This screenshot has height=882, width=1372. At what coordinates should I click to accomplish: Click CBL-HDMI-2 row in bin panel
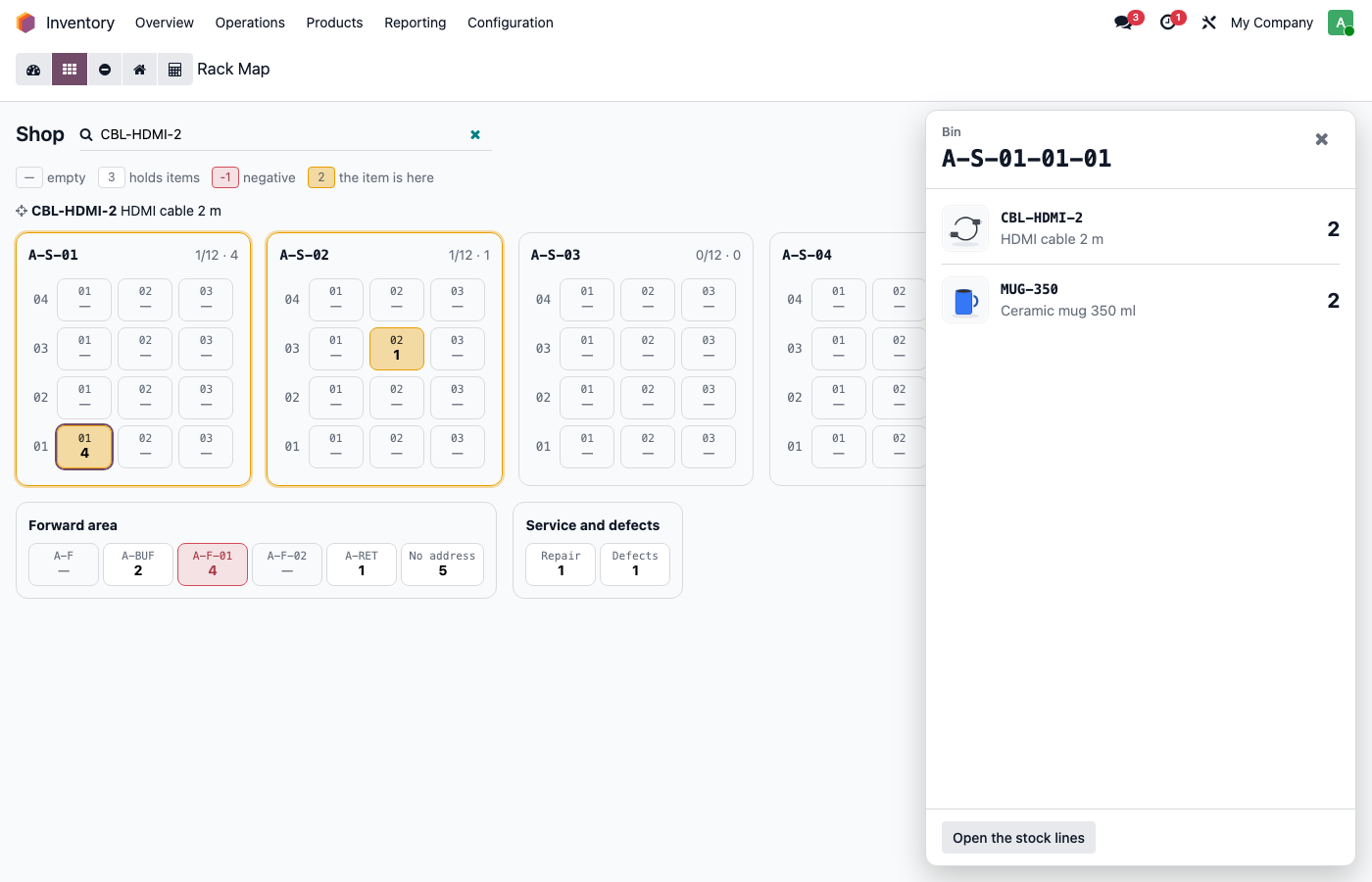(1141, 228)
